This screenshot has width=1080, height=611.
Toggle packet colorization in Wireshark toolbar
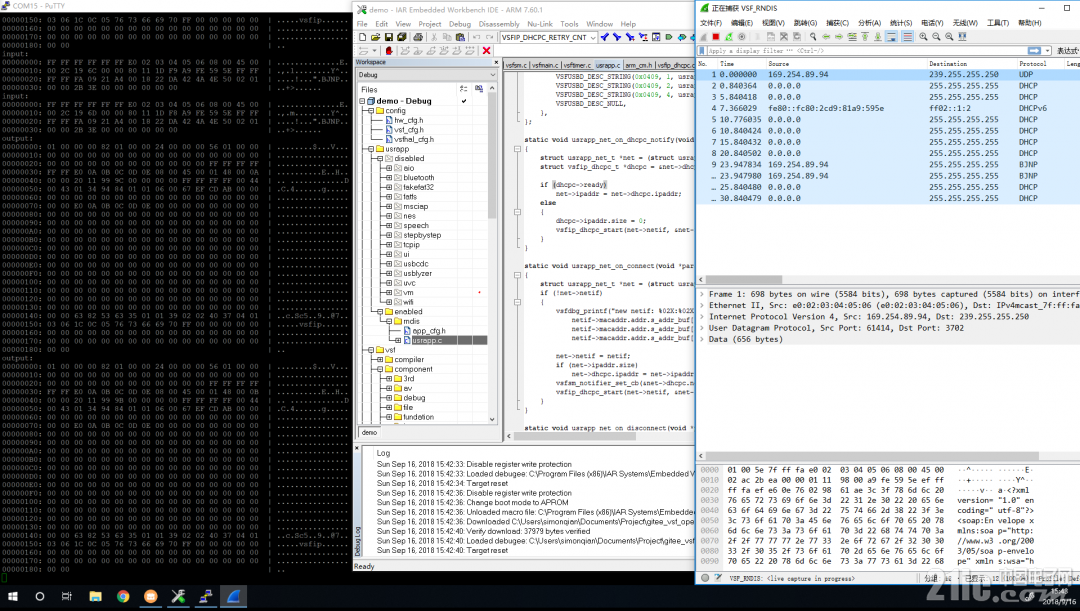point(907,37)
